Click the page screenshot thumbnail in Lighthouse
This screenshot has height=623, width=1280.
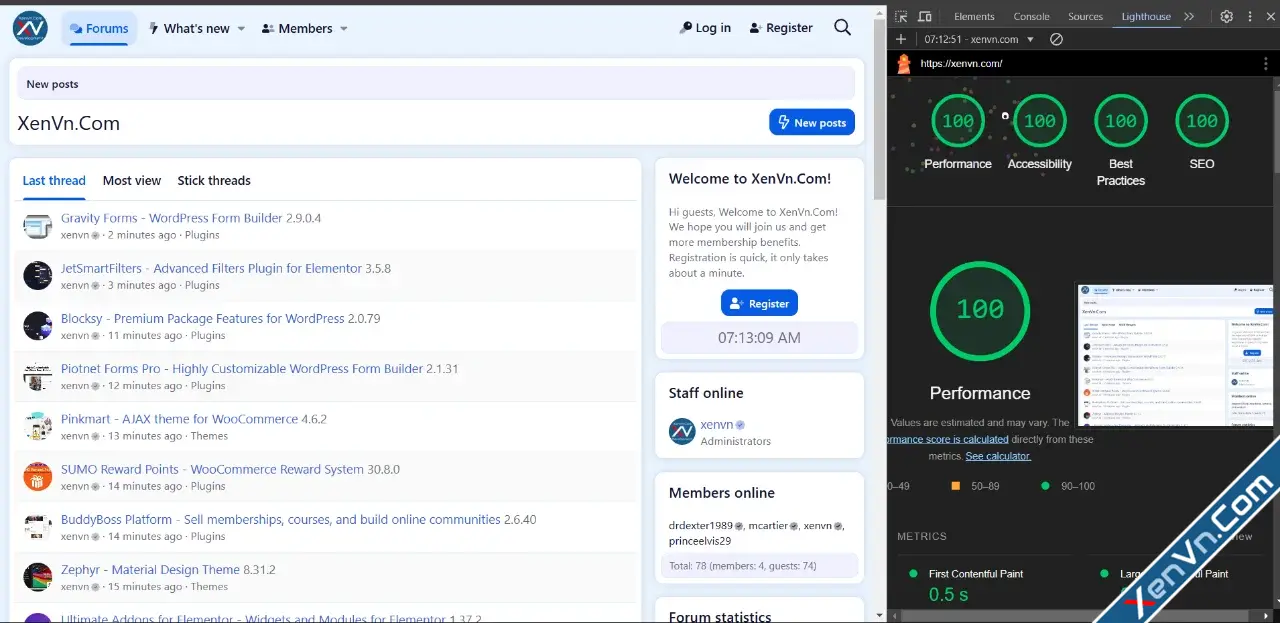(1176, 355)
